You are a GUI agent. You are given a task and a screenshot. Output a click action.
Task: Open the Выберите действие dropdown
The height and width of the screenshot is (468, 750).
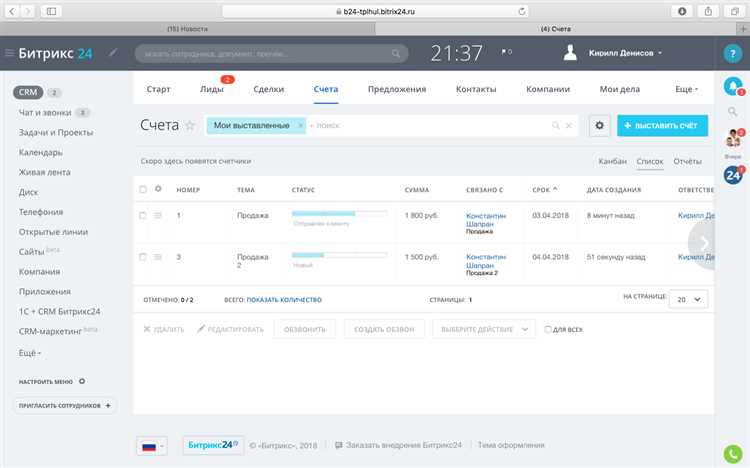484,329
